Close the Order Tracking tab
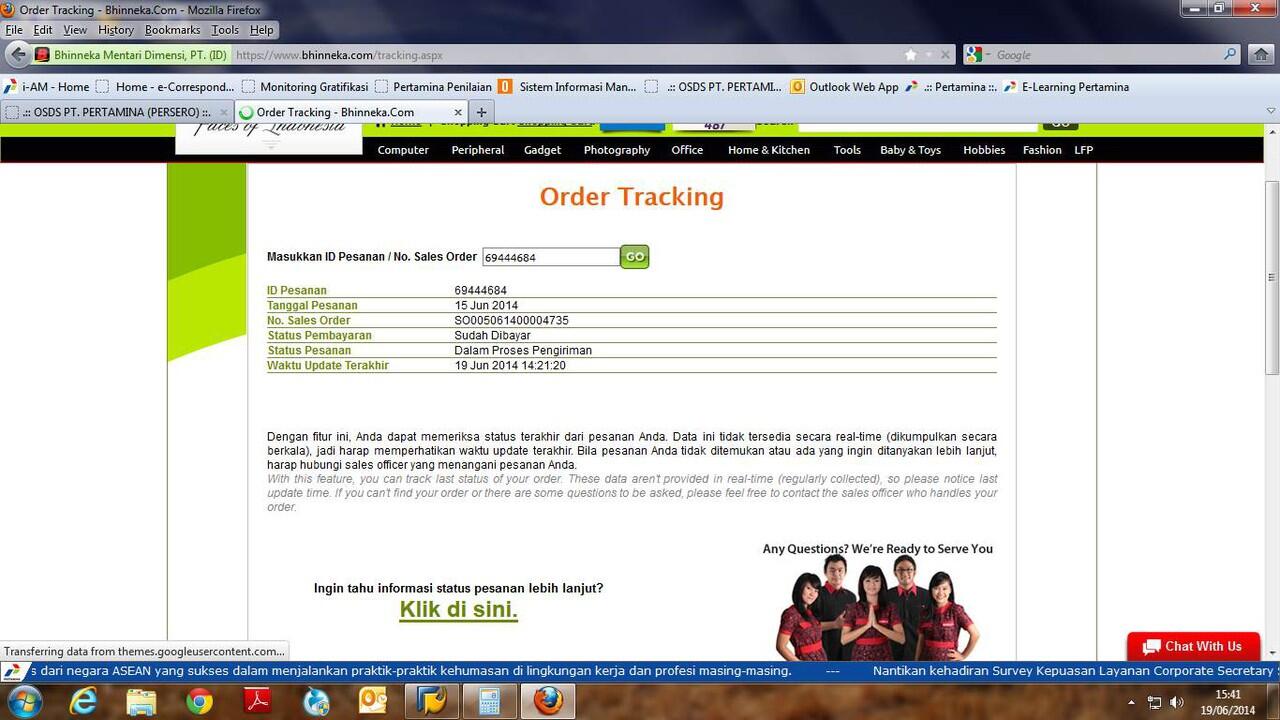 click(458, 112)
